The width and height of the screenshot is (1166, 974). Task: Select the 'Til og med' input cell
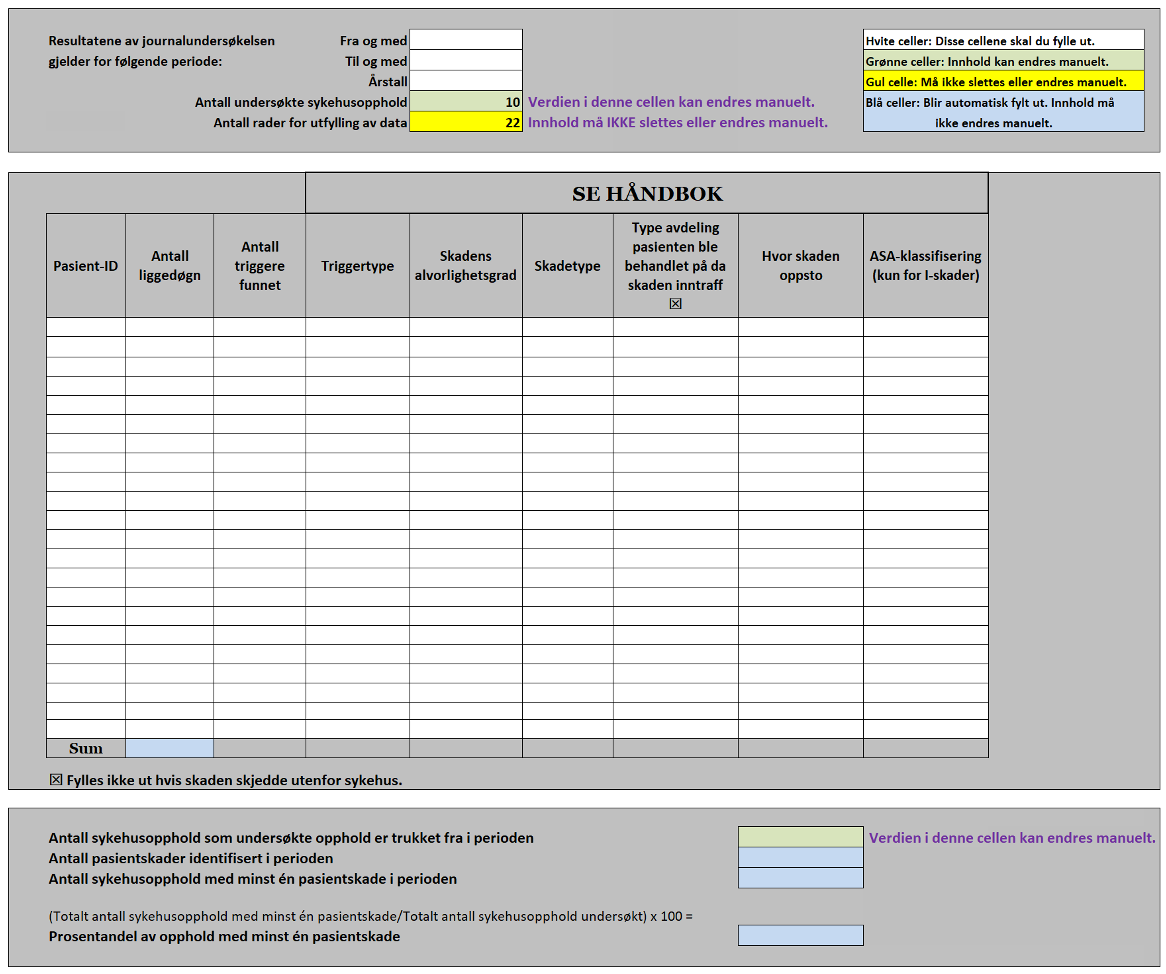[466, 61]
